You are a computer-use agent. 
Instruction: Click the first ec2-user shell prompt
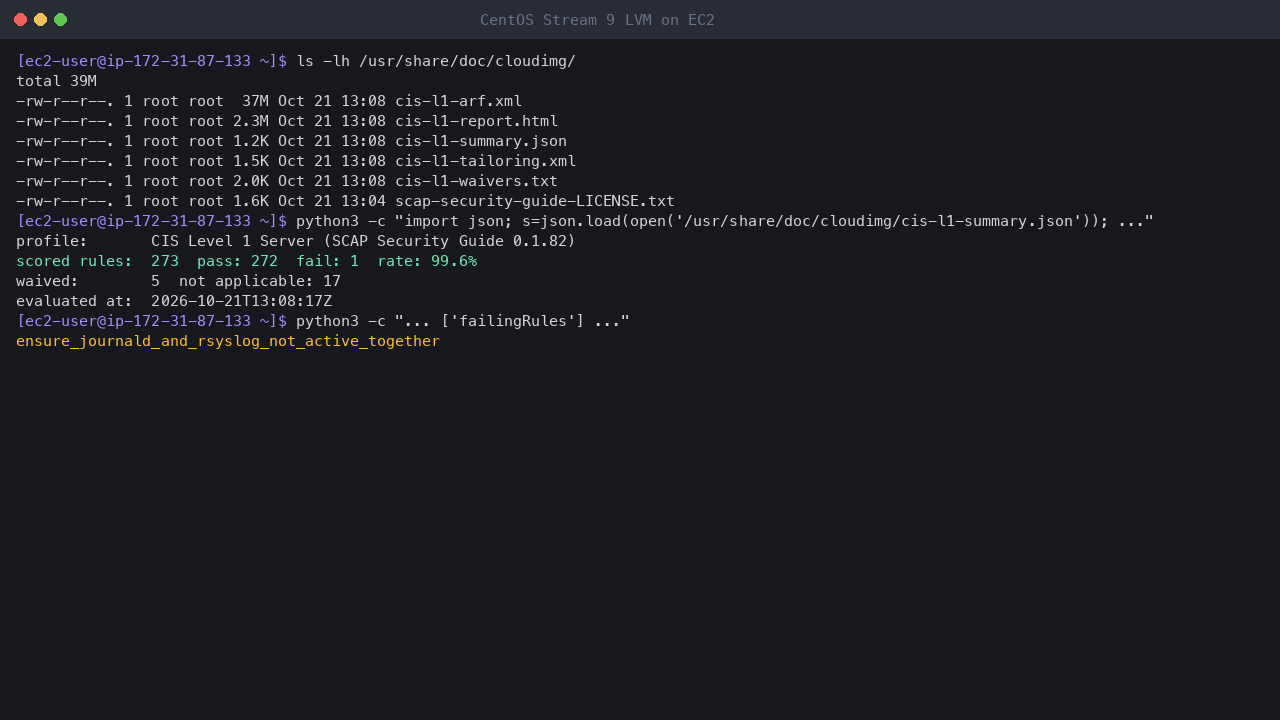click(x=151, y=61)
